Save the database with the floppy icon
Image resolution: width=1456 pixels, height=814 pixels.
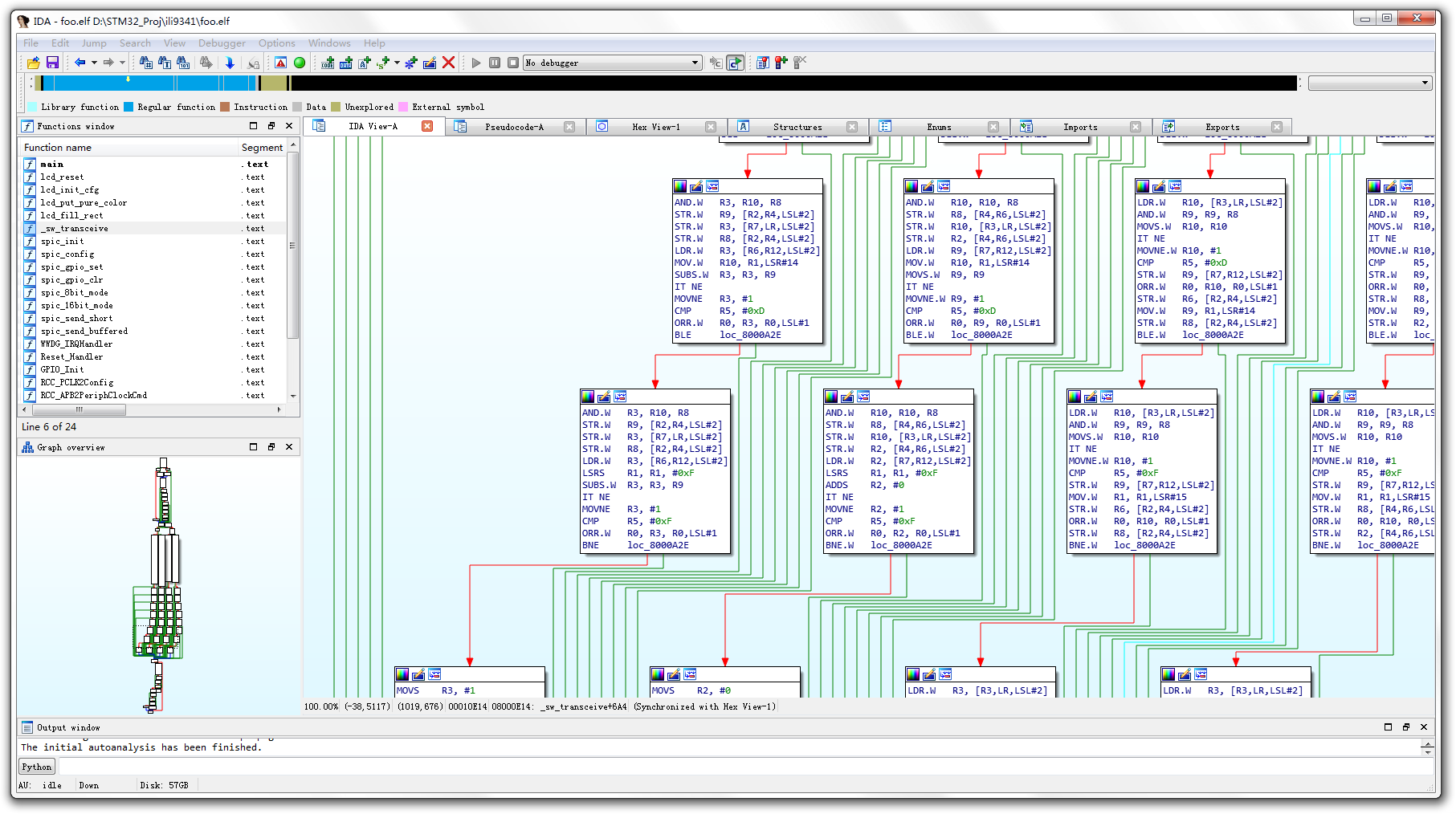[52, 63]
